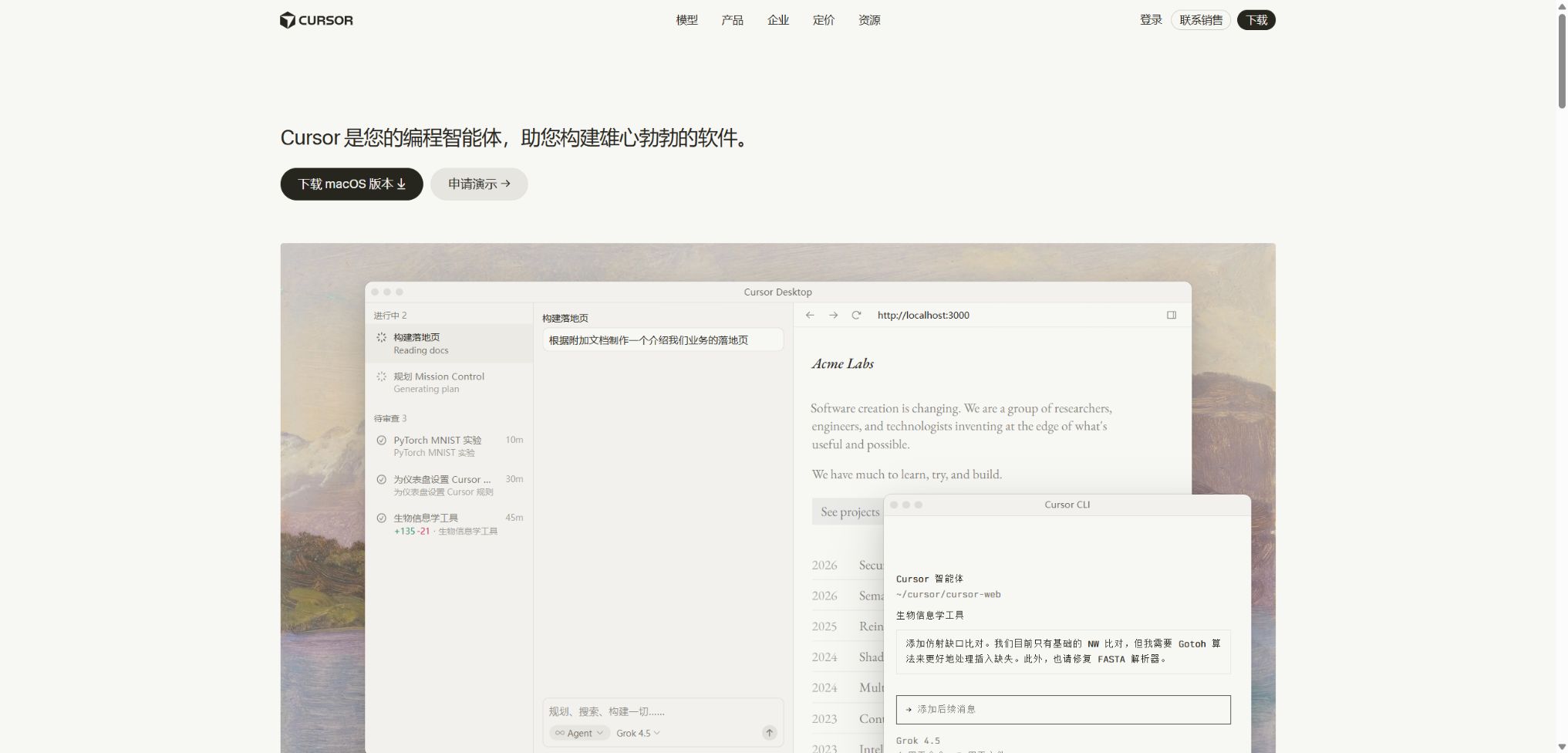
Task: Click the http://localhost:3000 address field
Action: click(923, 315)
